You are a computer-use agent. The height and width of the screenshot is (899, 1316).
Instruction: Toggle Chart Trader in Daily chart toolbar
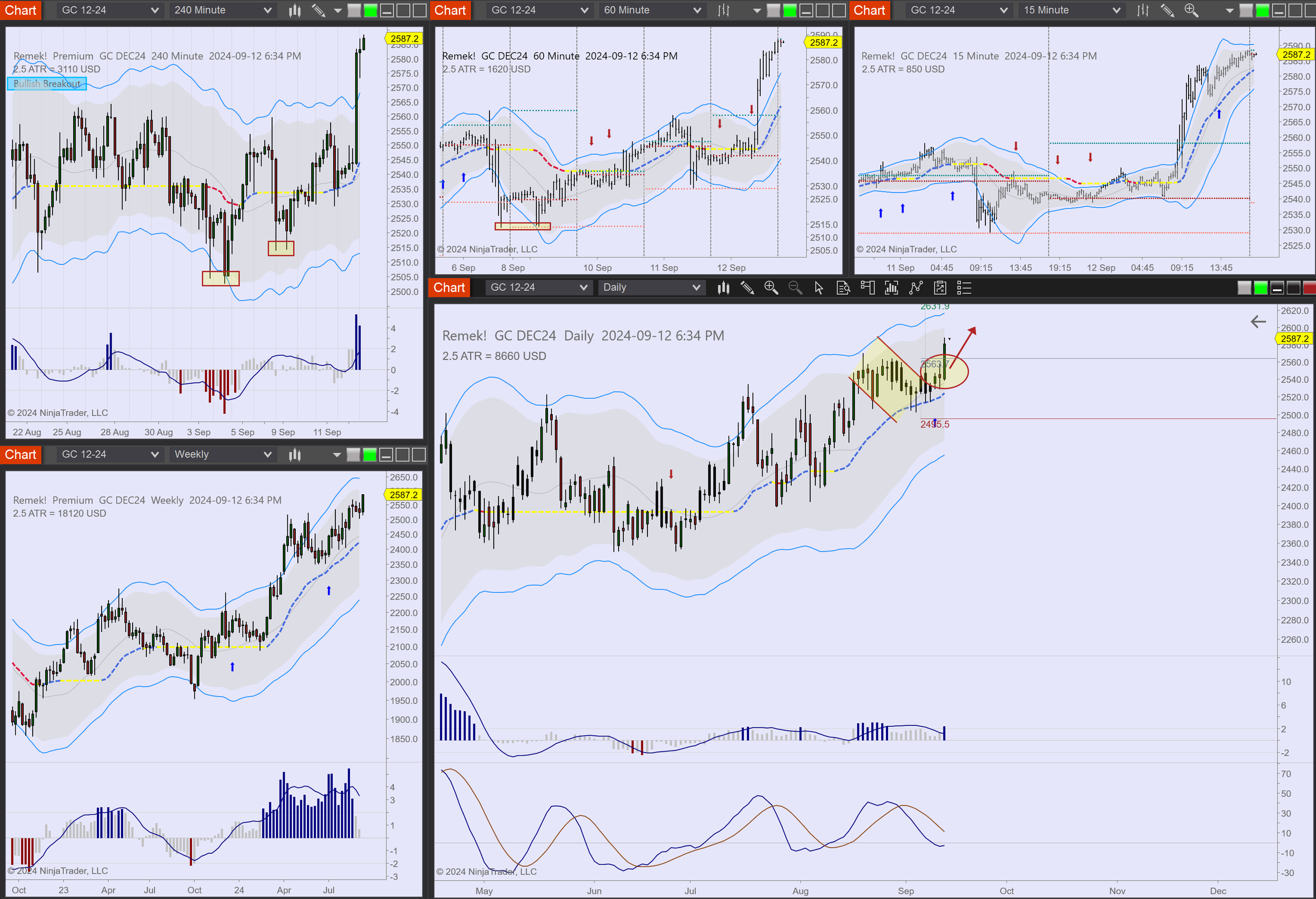(x=868, y=287)
